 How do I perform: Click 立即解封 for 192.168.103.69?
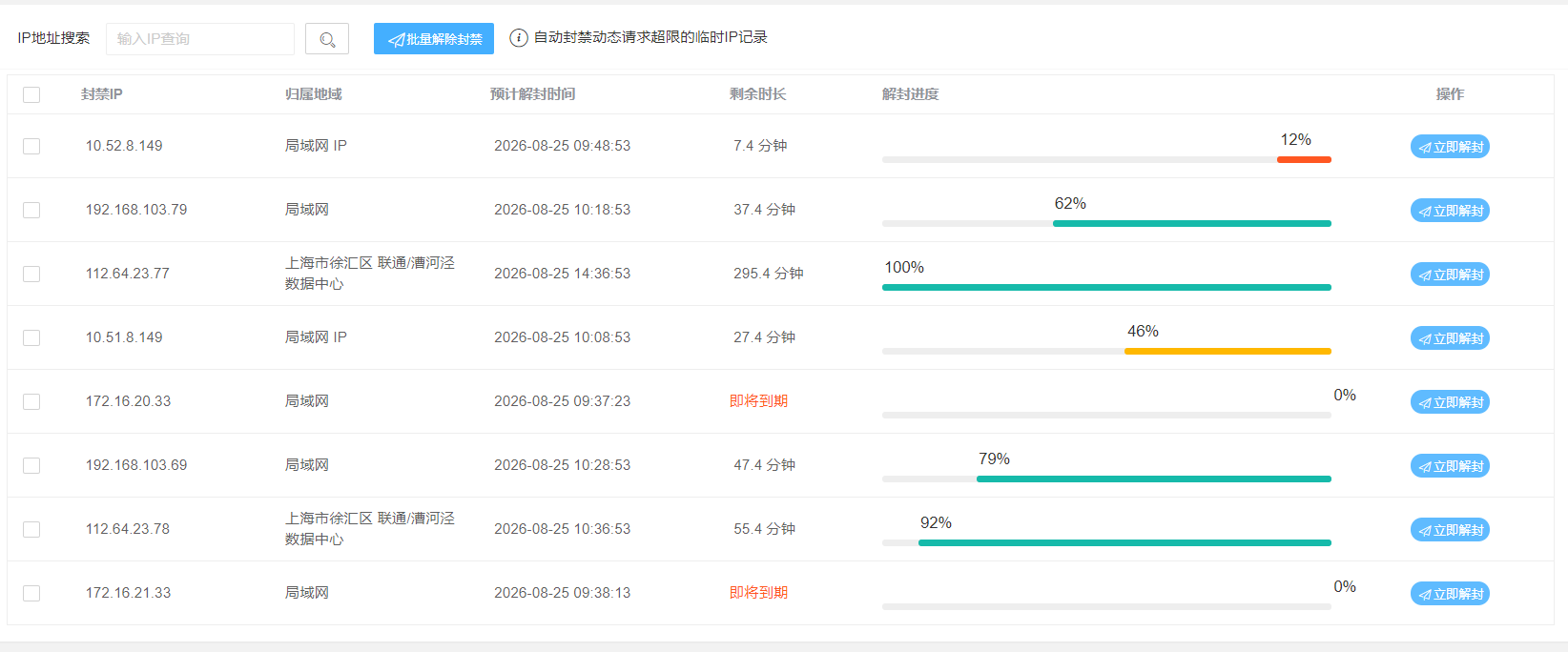coord(1450,466)
